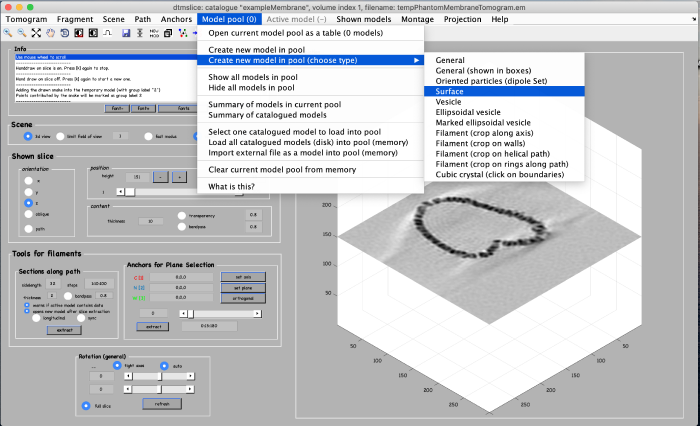The width and height of the screenshot is (700, 426).
Task: Toggle auto rotation option
Action: coord(164,366)
